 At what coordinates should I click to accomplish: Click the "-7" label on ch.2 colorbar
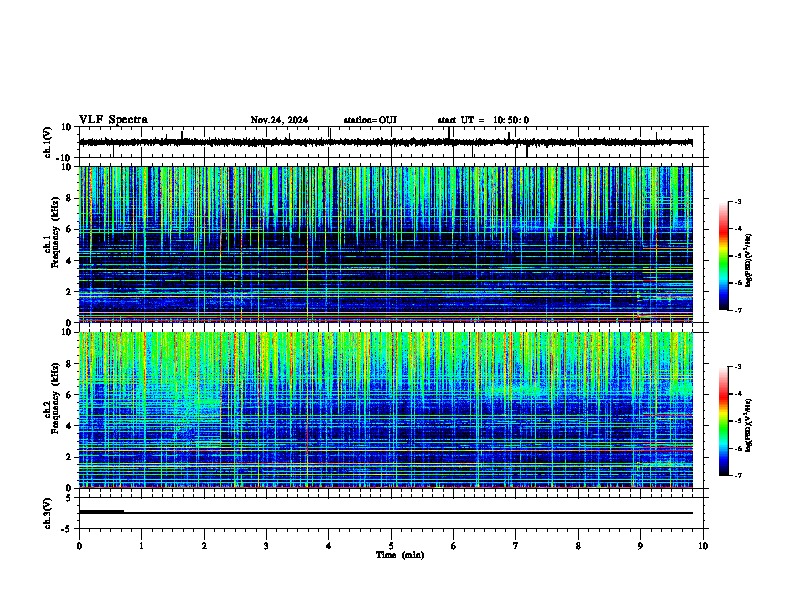pyautogui.click(x=738, y=475)
